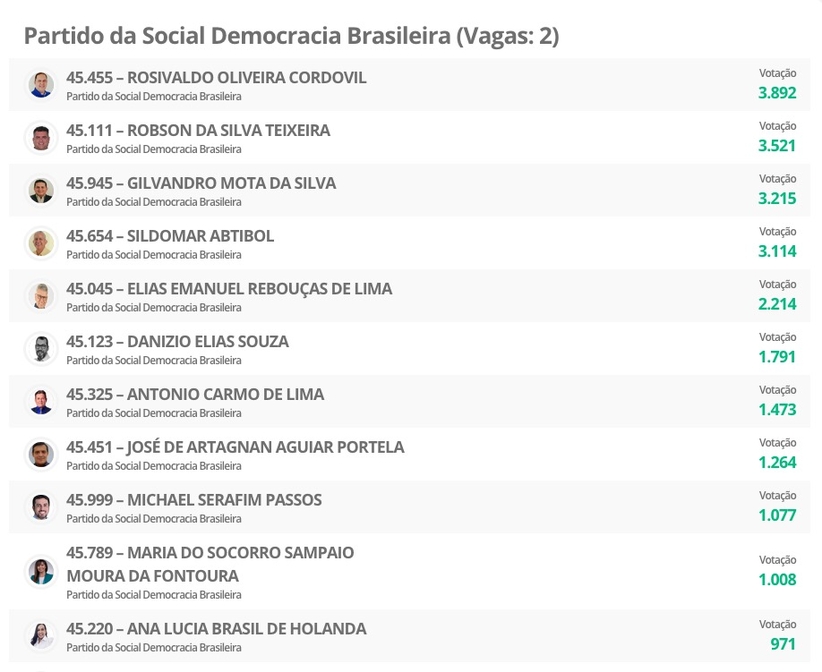Open candidate 45.111 Robson da Silva Teixeira
The width and height of the screenshot is (822, 672).
click(198, 131)
